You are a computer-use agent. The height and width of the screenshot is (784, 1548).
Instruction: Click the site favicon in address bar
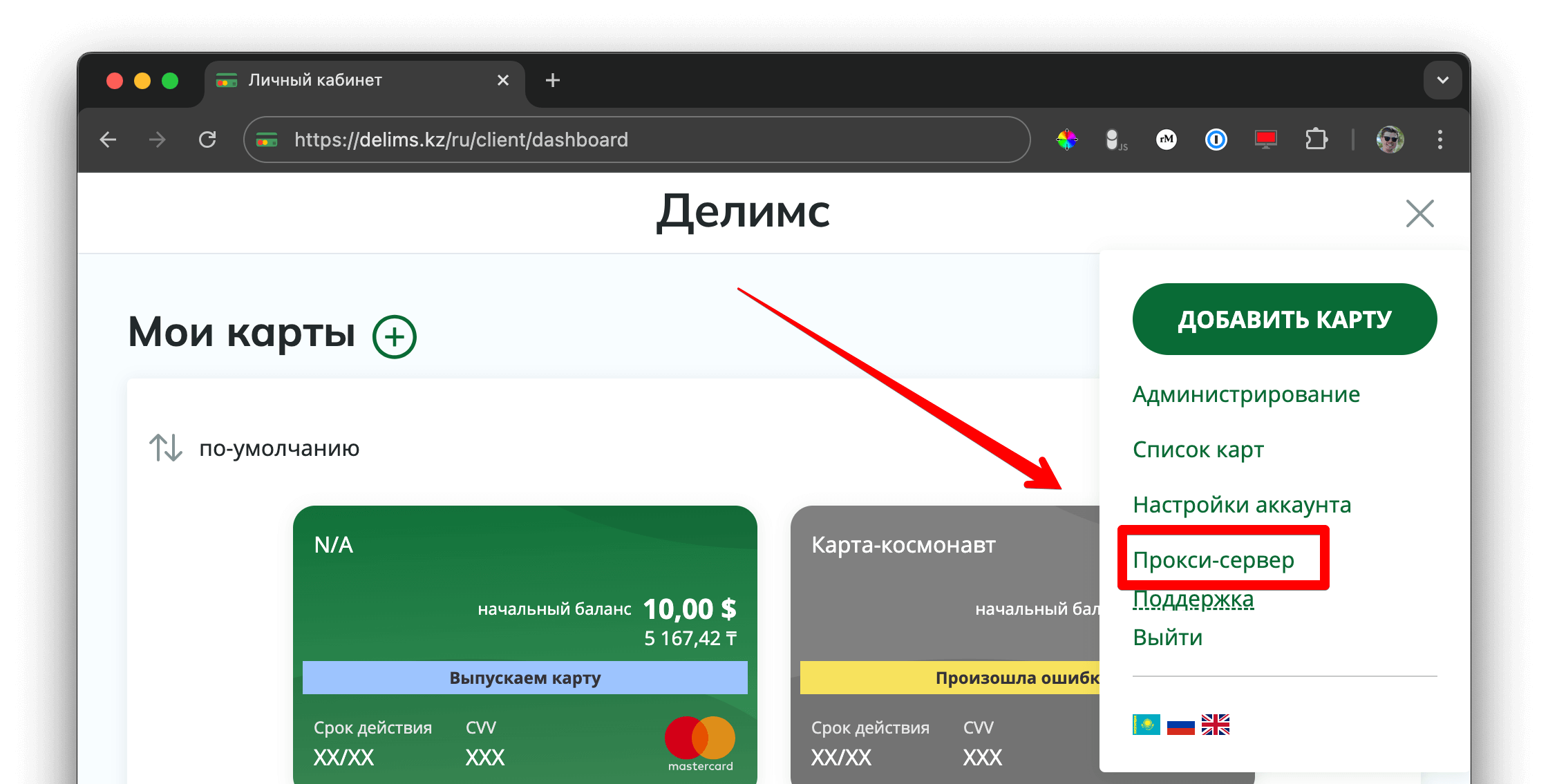267,140
